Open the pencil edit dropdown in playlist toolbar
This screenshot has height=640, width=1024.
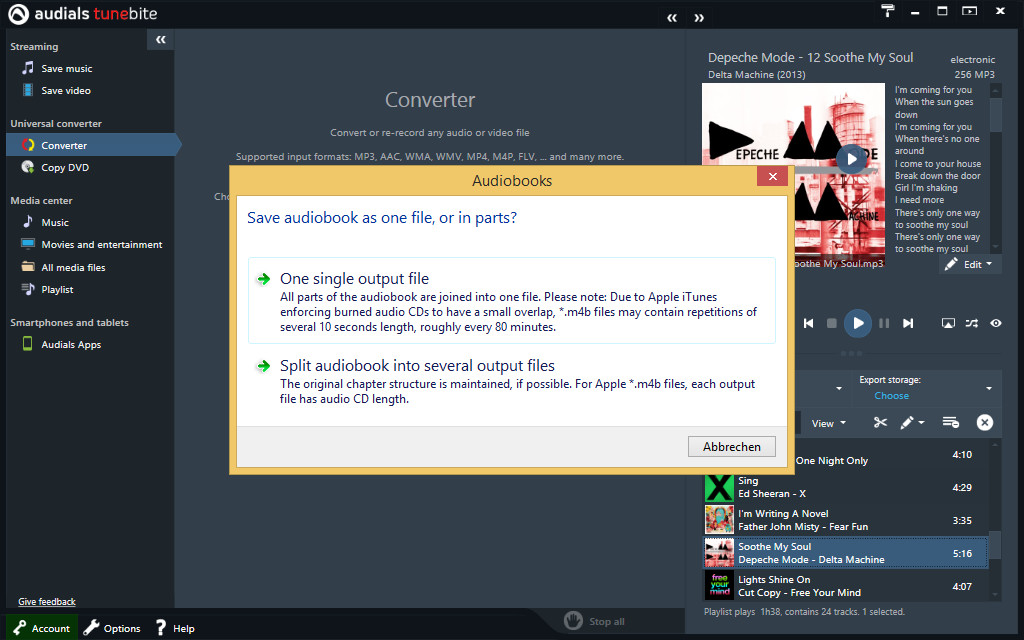tap(912, 423)
